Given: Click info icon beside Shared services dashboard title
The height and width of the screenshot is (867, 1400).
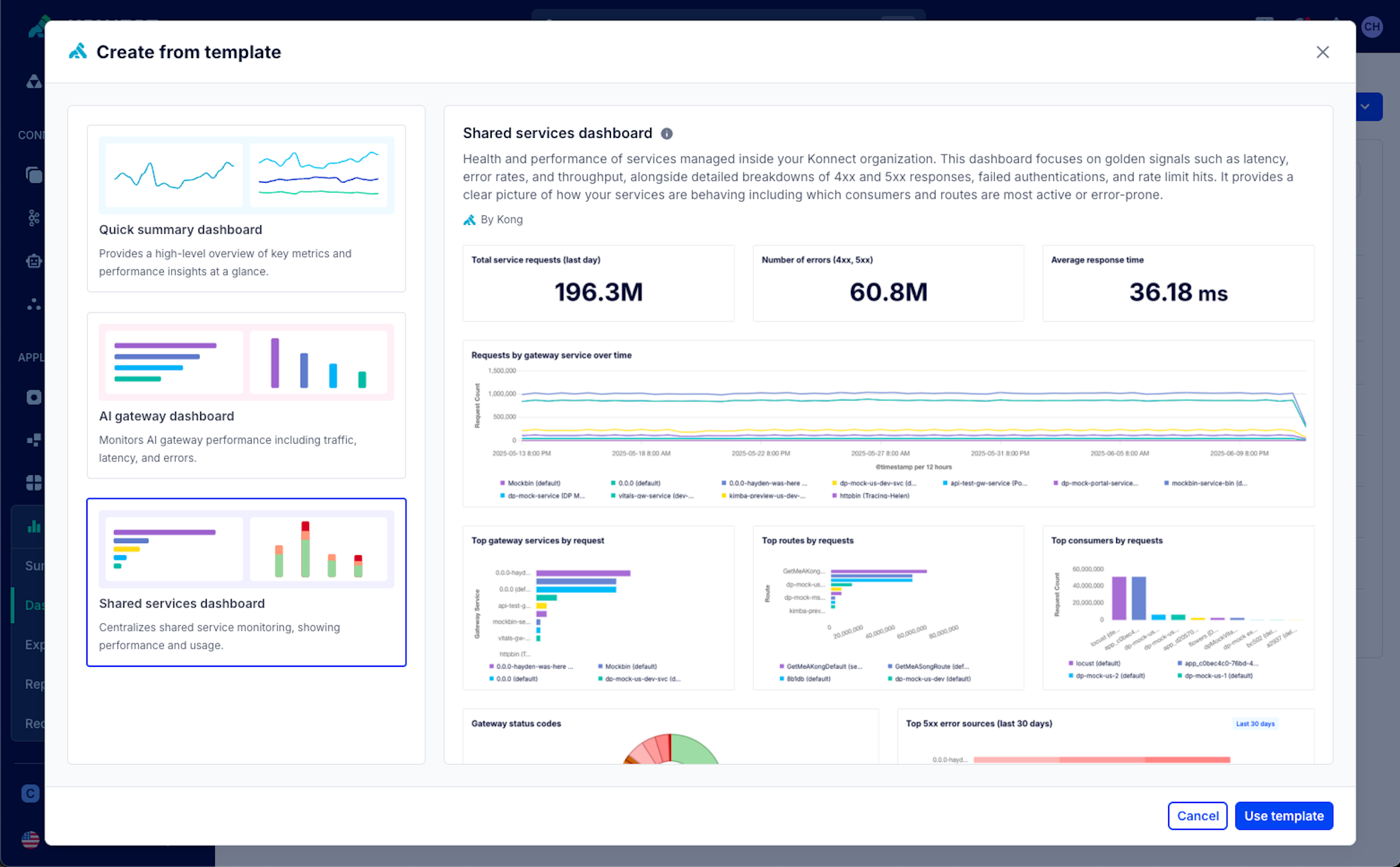Looking at the screenshot, I should [666, 133].
